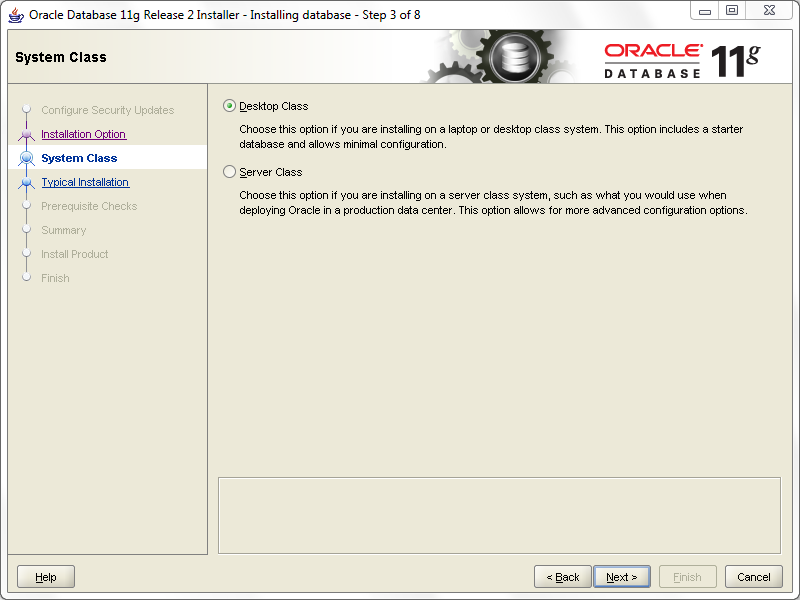Click the database gear emblem in header
The width and height of the screenshot is (800, 600).
pos(514,57)
